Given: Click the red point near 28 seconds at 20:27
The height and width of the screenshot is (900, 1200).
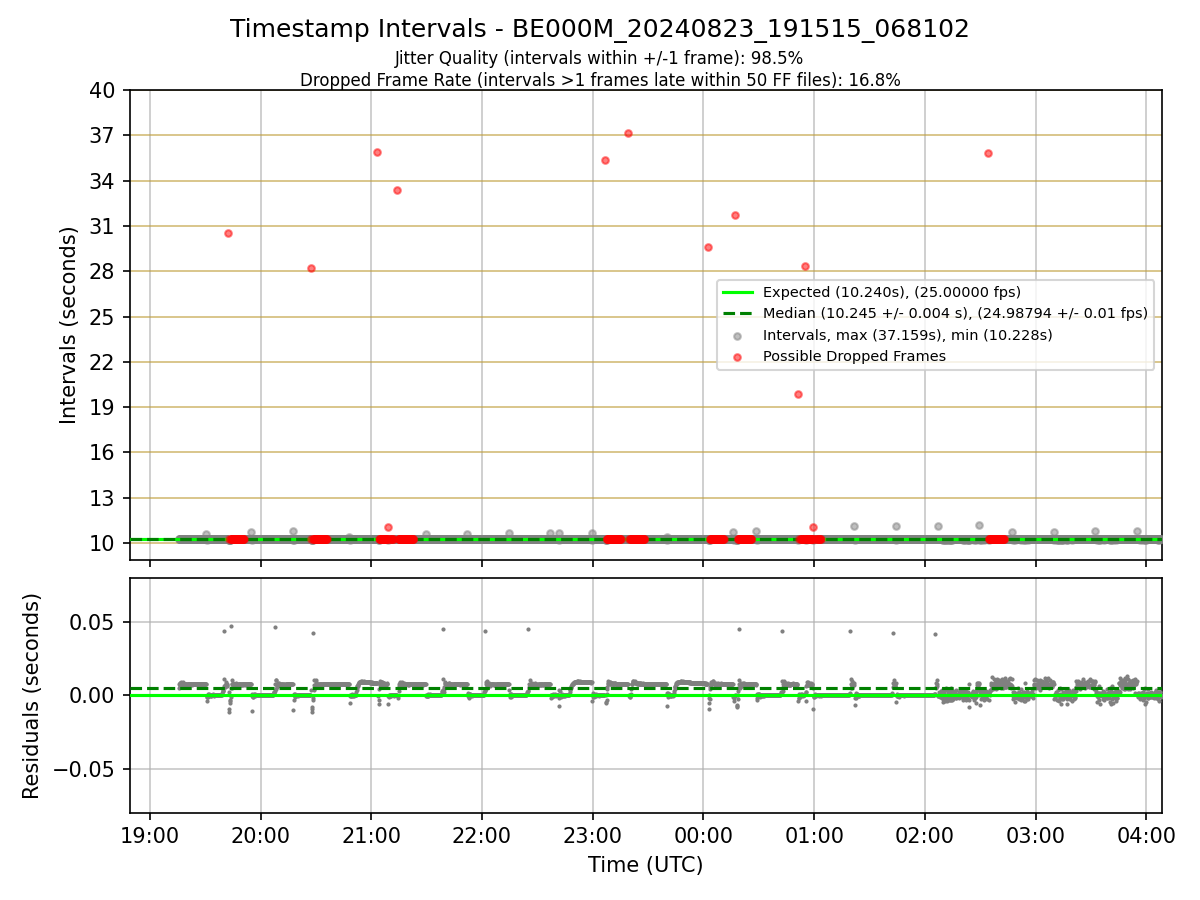Looking at the screenshot, I should 311,268.
